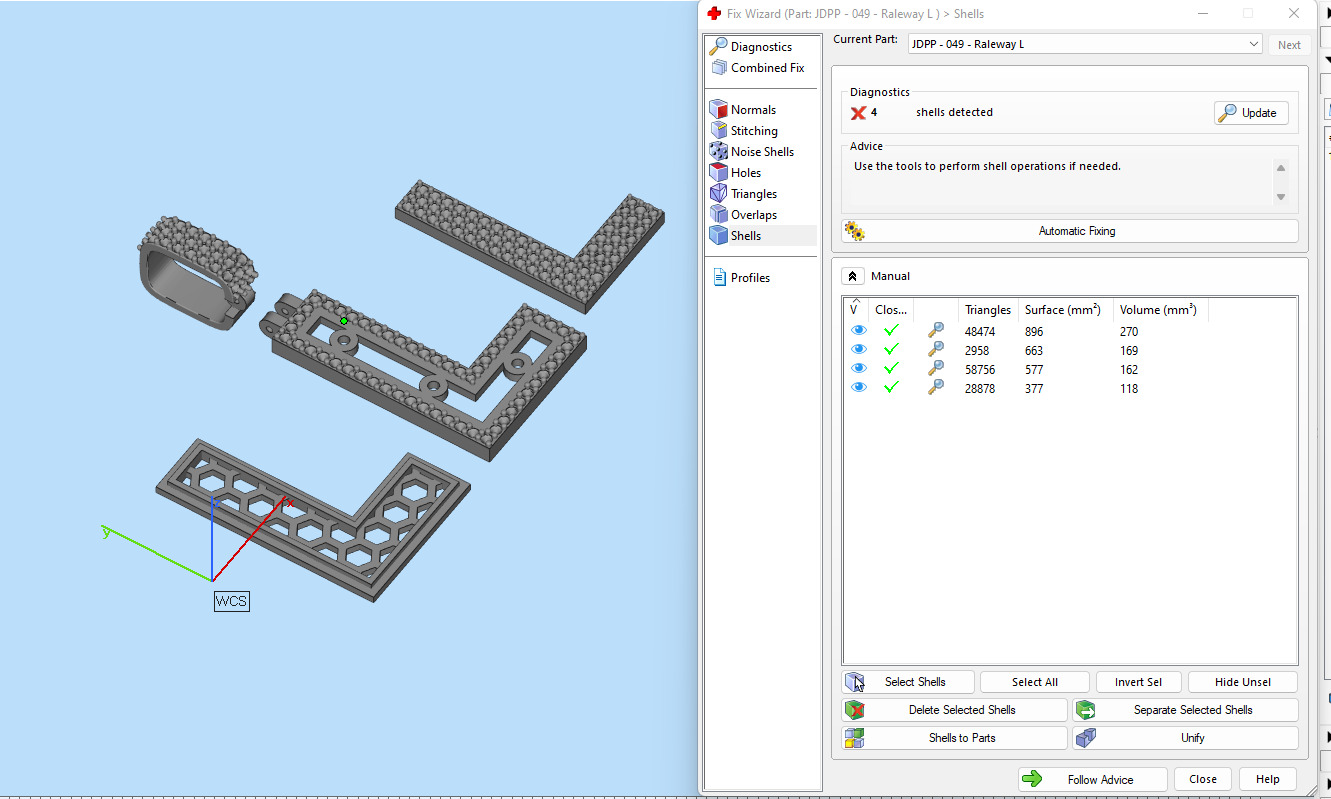1331x799 pixels.
Task: Open the Profiles page
Action: pos(741,278)
